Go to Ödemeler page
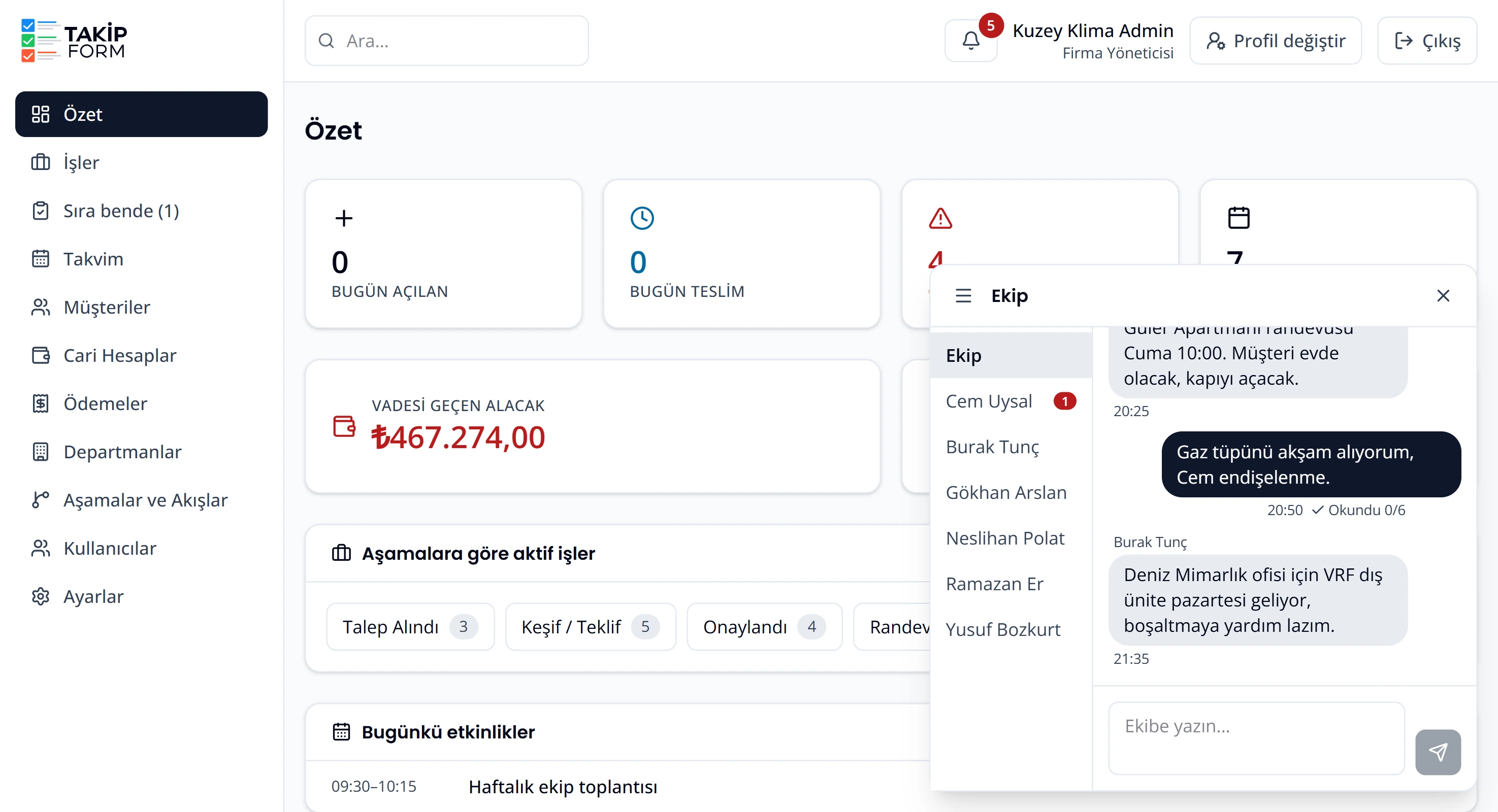The image size is (1498, 812). tap(141, 403)
